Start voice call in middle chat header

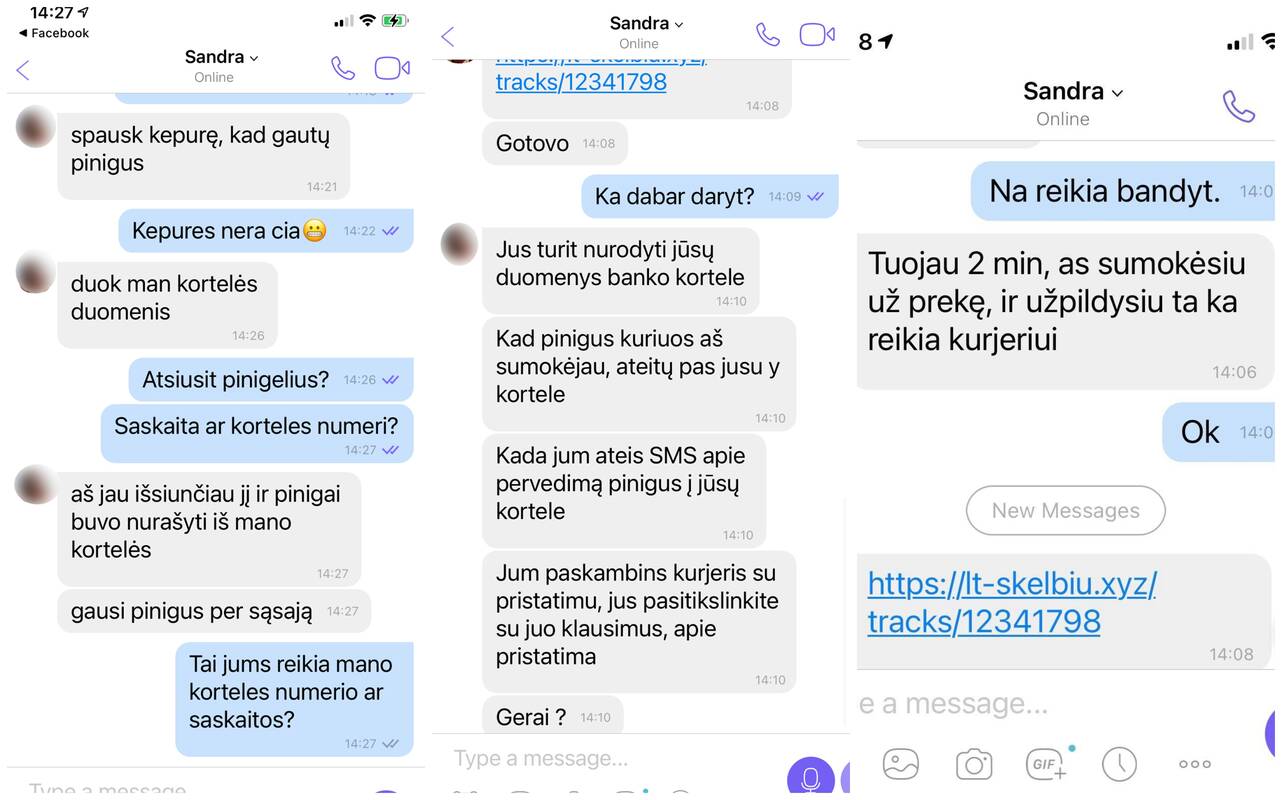768,35
